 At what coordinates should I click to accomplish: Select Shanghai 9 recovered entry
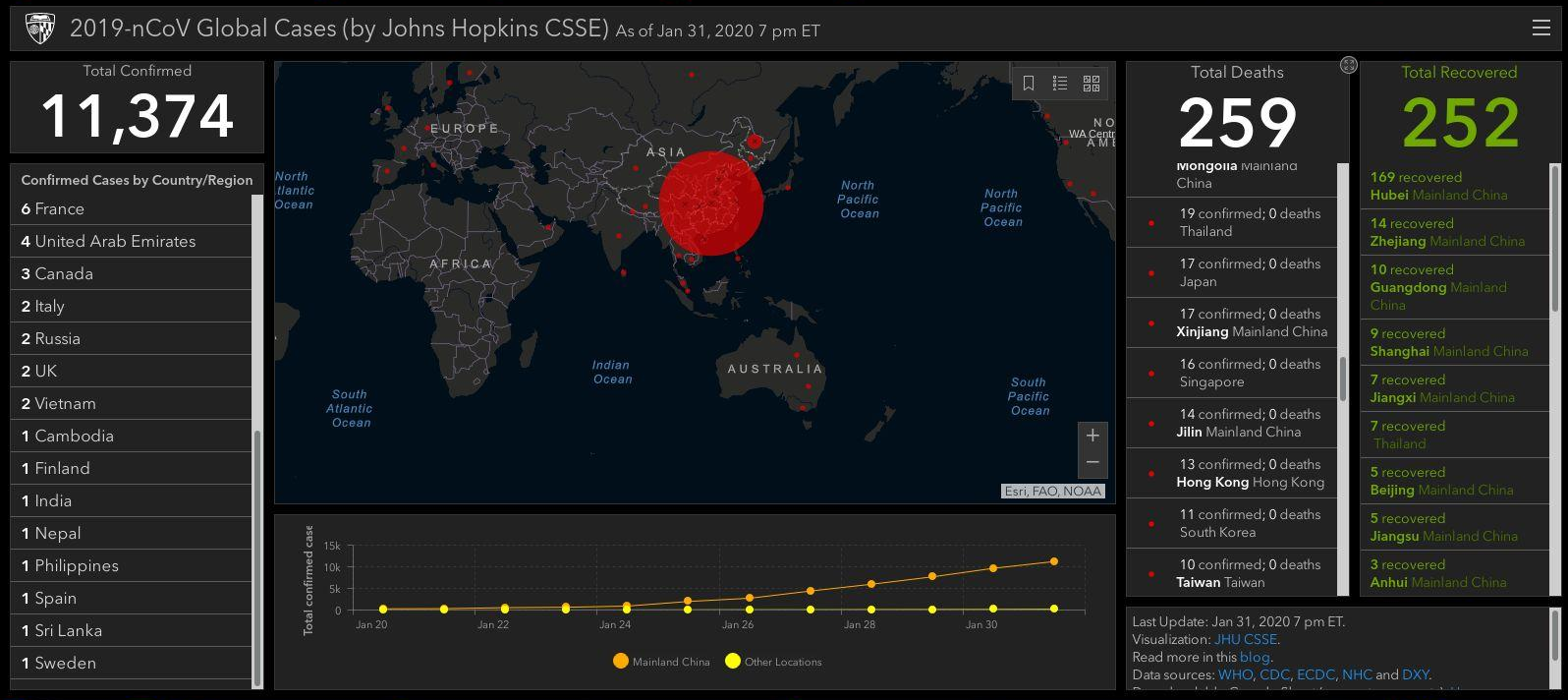tap(1454, 342)
